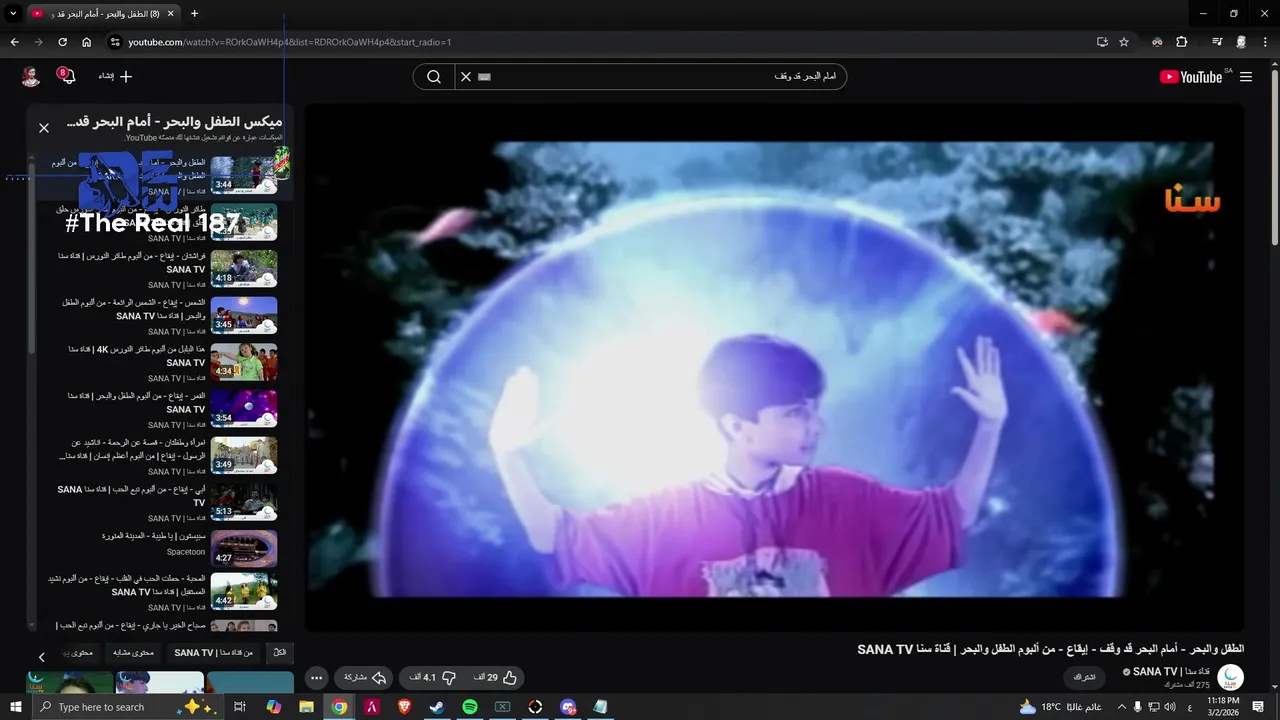Play the 3:54 playlist video
Image resolution: width=1280 pixels, height=720 pixels.
pyautogui.click(x=244, y=408)
